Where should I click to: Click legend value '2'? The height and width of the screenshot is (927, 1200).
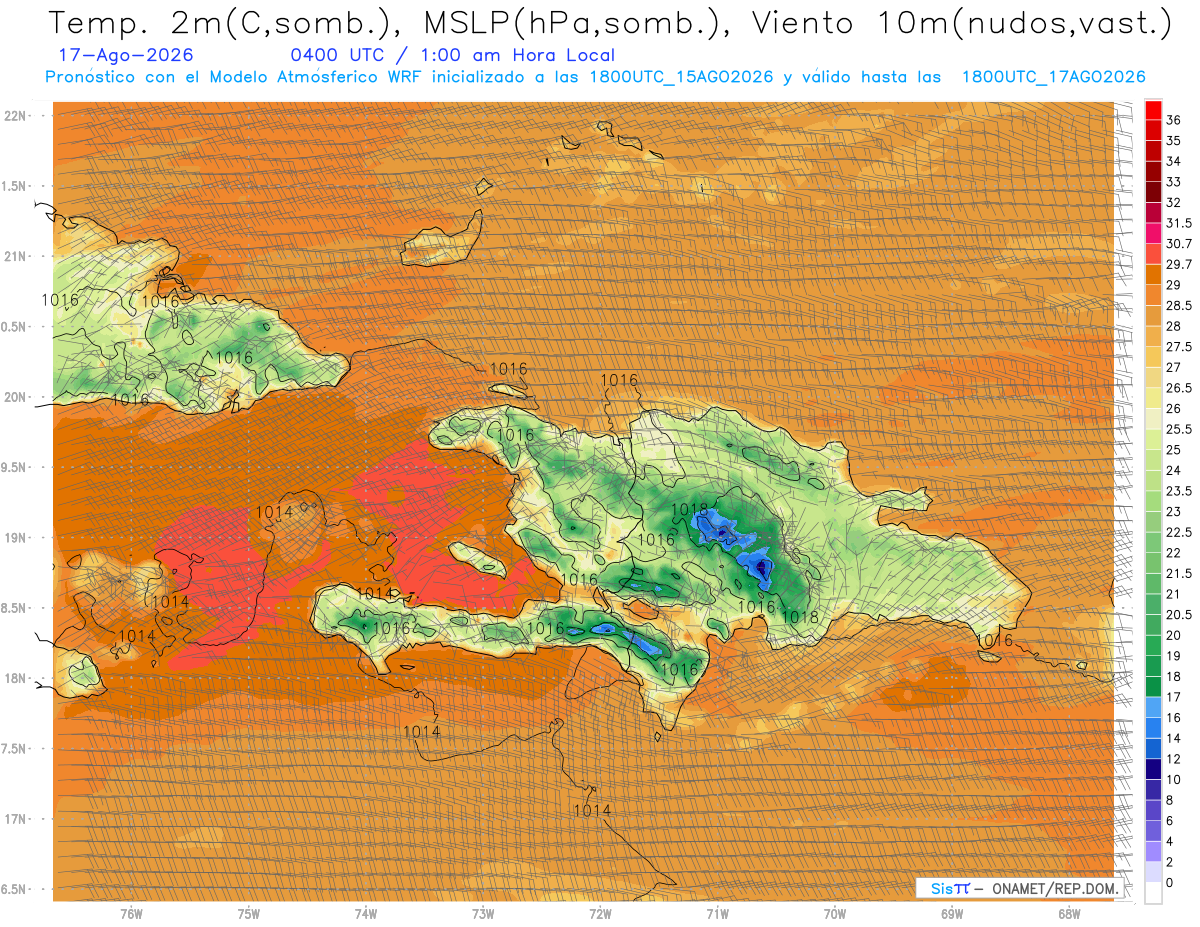coord(1169,861)
